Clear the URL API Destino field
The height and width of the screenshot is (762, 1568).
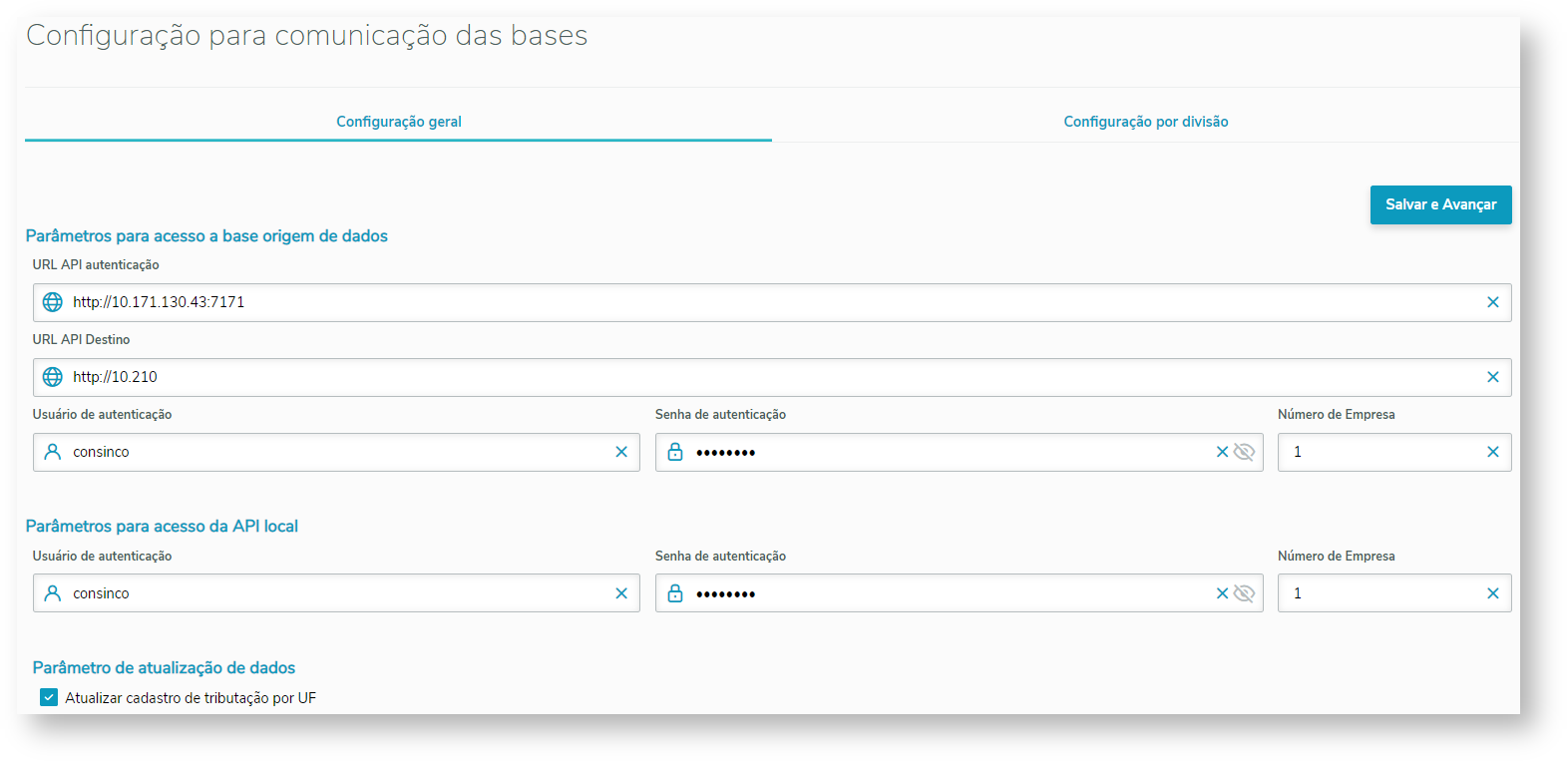pos(1492,377)
